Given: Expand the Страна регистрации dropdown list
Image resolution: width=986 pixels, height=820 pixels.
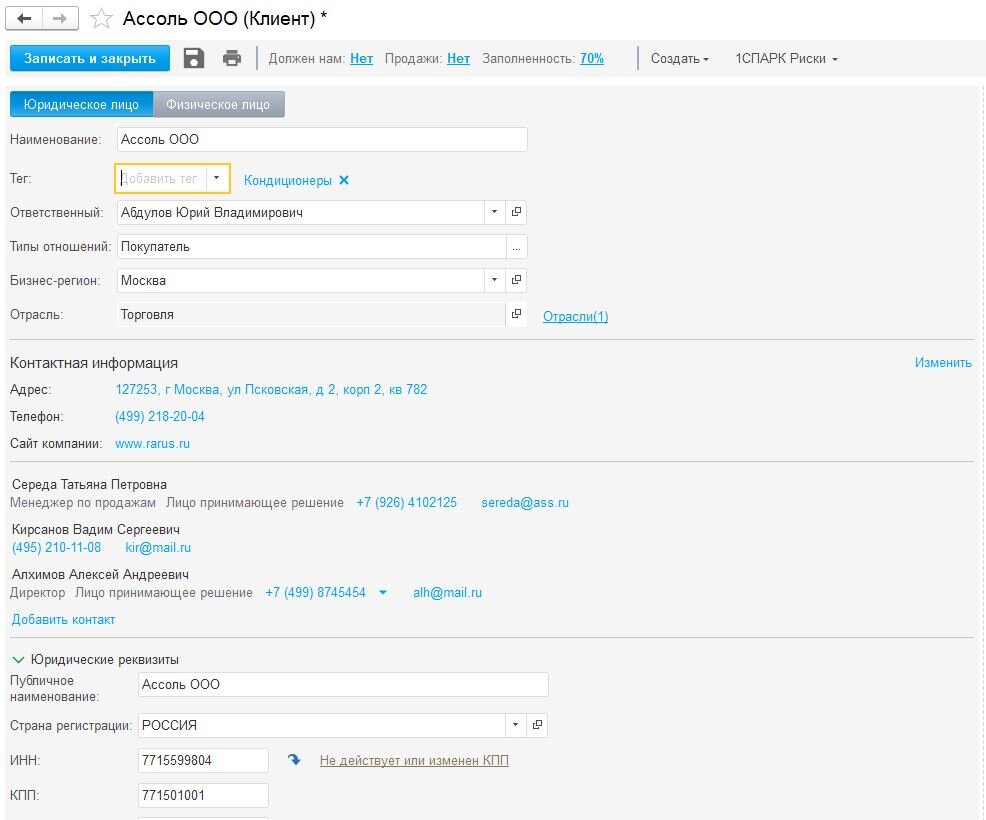Looking at the screenshot, I should tap(515, 724).
